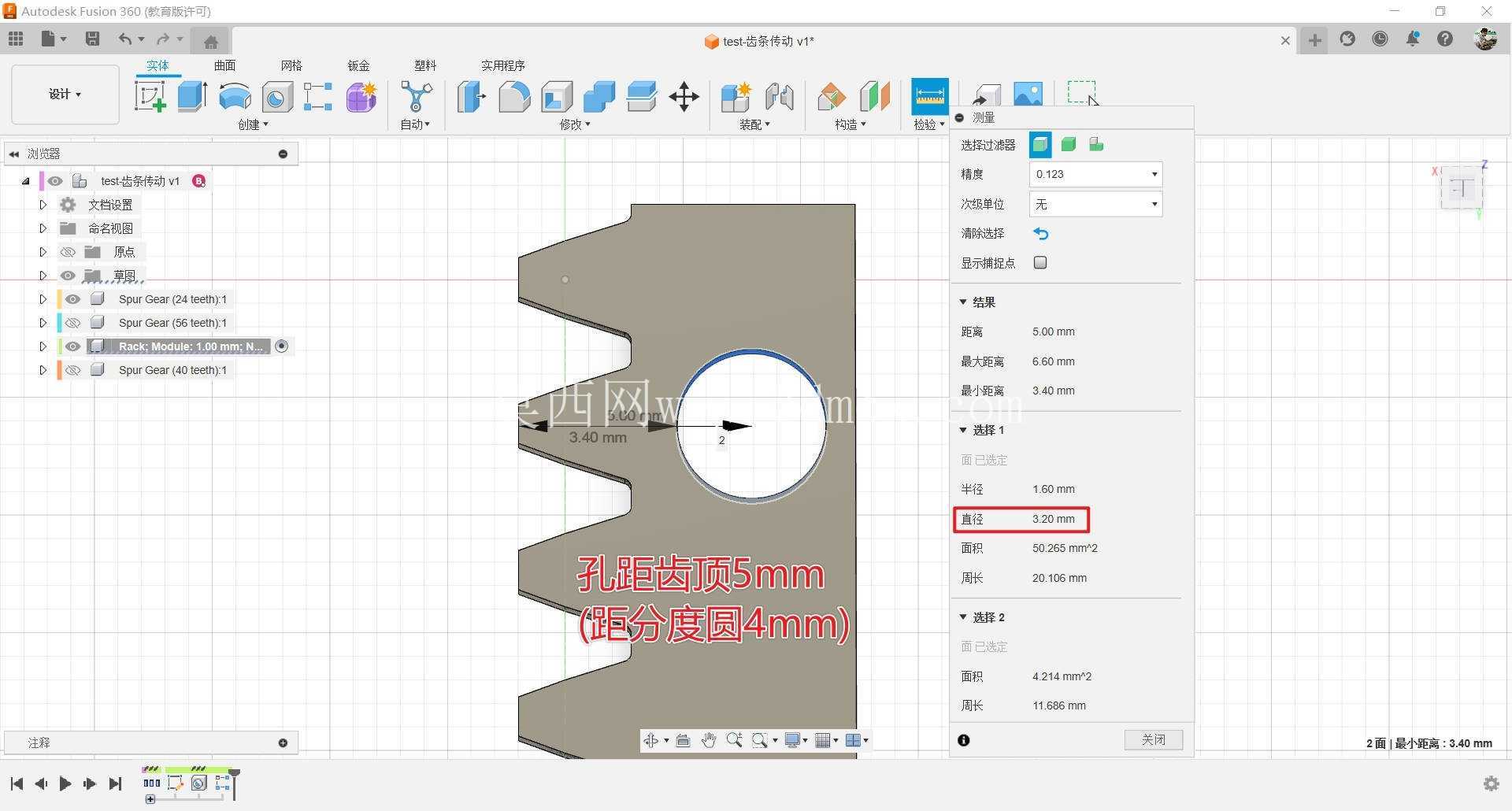
Task: Open the 设计 workspace dropdown
Action: (x=65, y=94)
